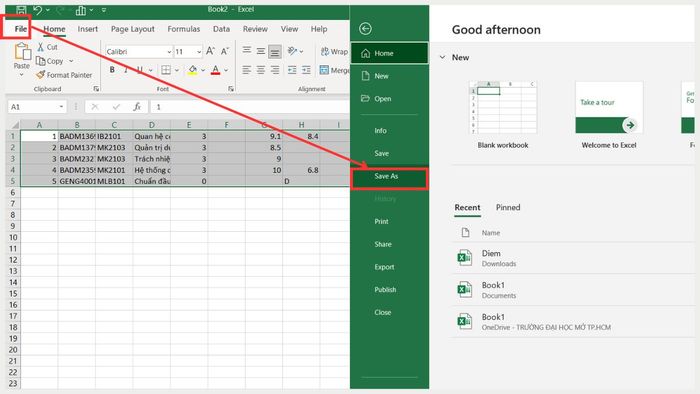The height and width of the screenshot is (394, 700).
Task: Open Fill Color dropdown arrow
Action: click(x=203, y=70)
